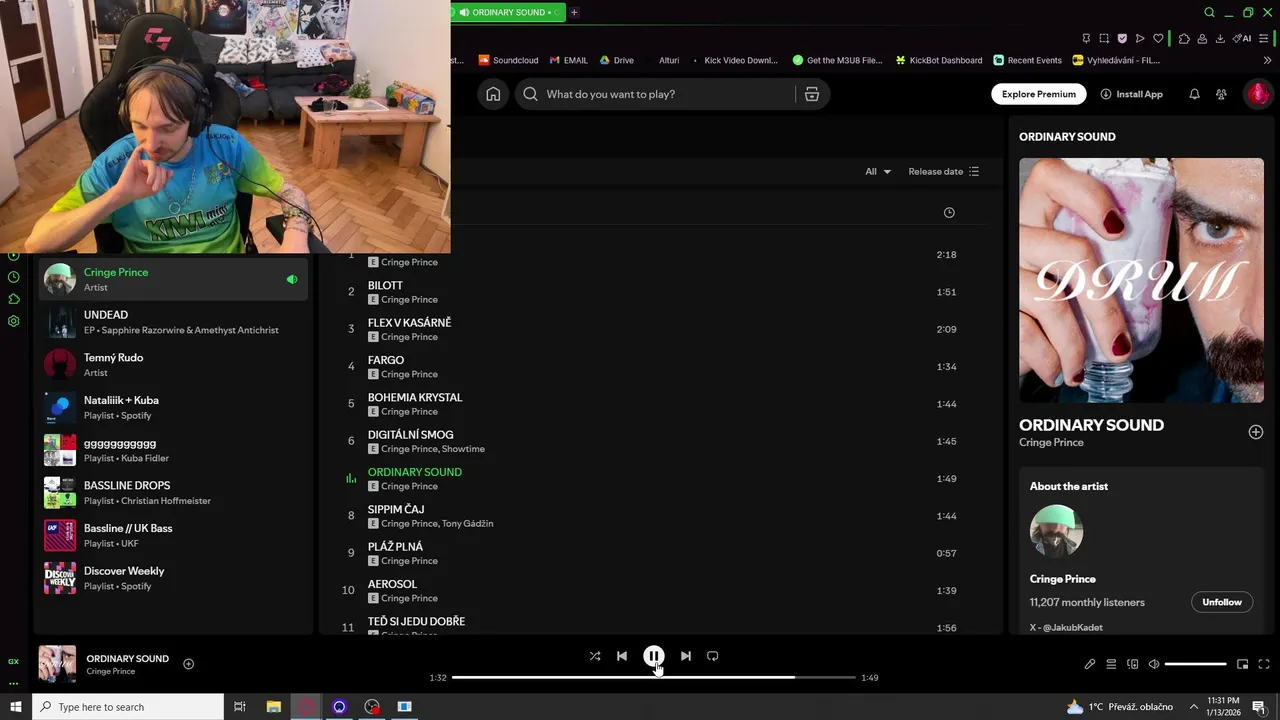1280x720 pixels.
Task: Switch to ORDINARY SOUND browser tab
Action: pyautogui.click(x=508, y=12)
